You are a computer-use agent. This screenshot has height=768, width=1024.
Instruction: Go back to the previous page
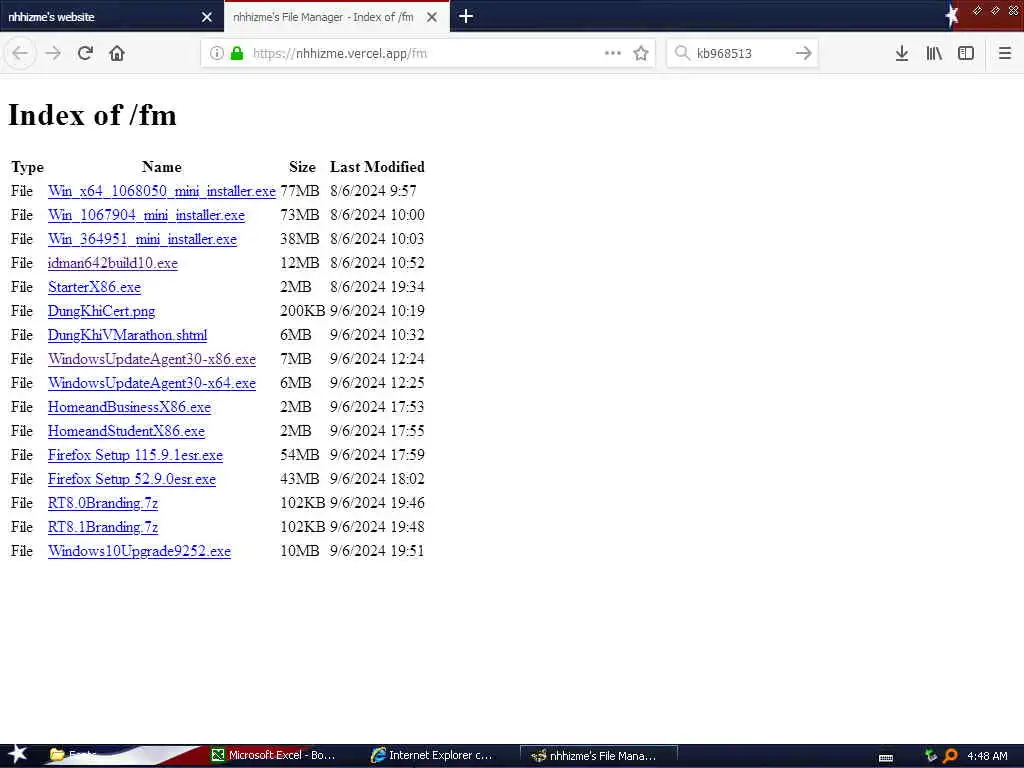tap(20, 53)
